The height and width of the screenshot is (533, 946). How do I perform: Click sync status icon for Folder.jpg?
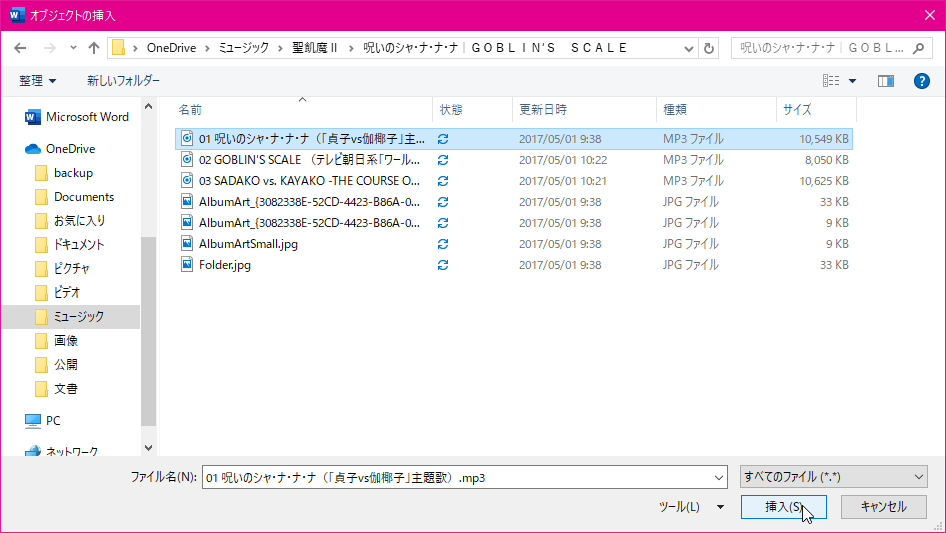[443, 265]
